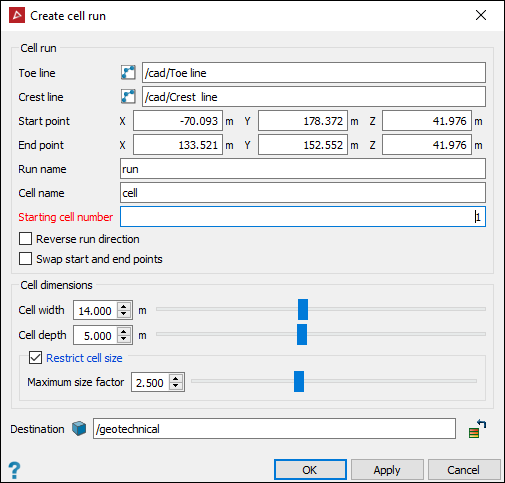
Task: Click the Maximum size factor slider handle
Action: click(x=299, y=381)
